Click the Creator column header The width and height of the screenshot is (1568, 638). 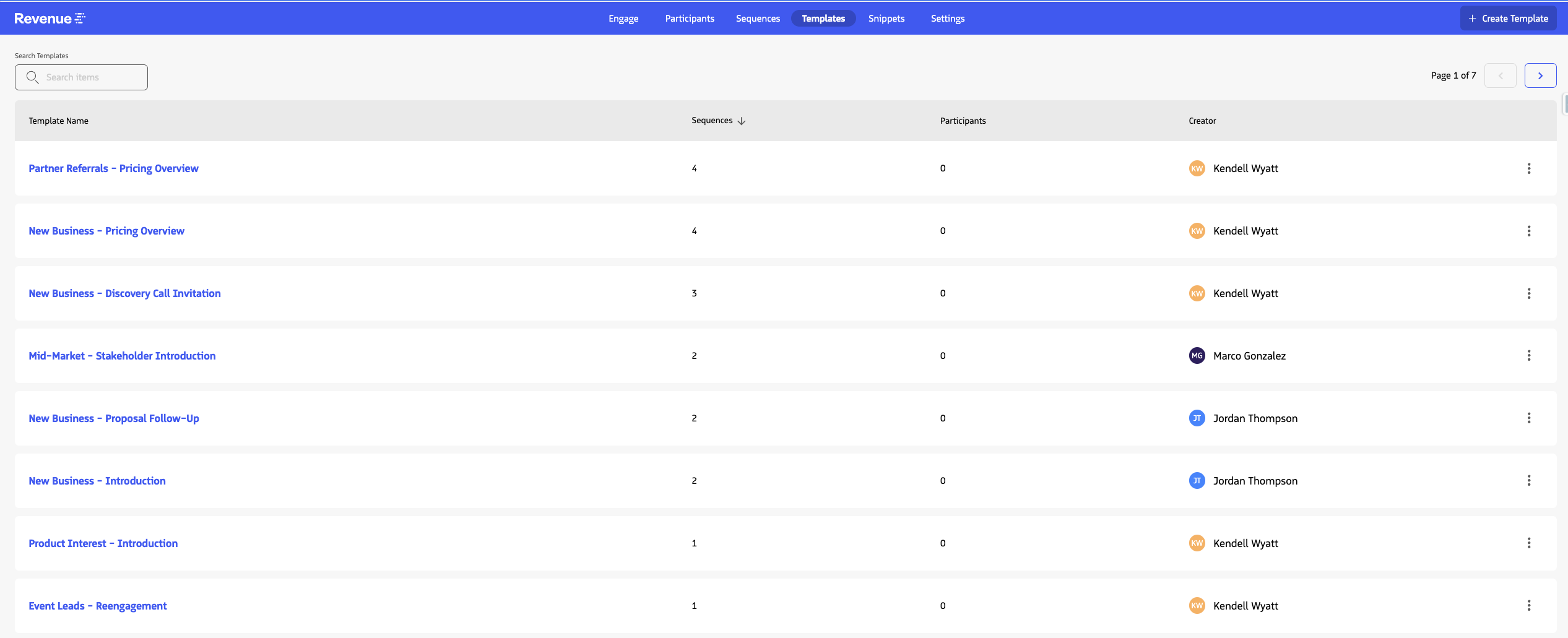(x=1202, y=121)
